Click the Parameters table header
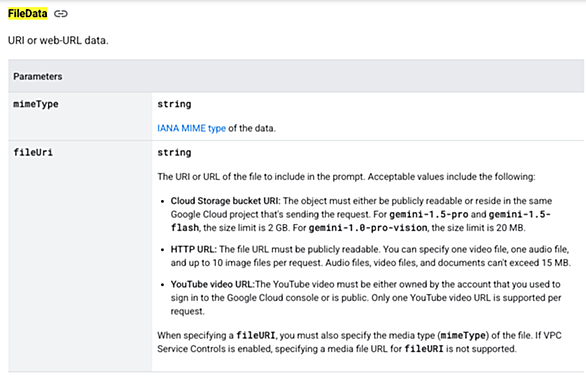586x379 pixels. coord(296,76)
